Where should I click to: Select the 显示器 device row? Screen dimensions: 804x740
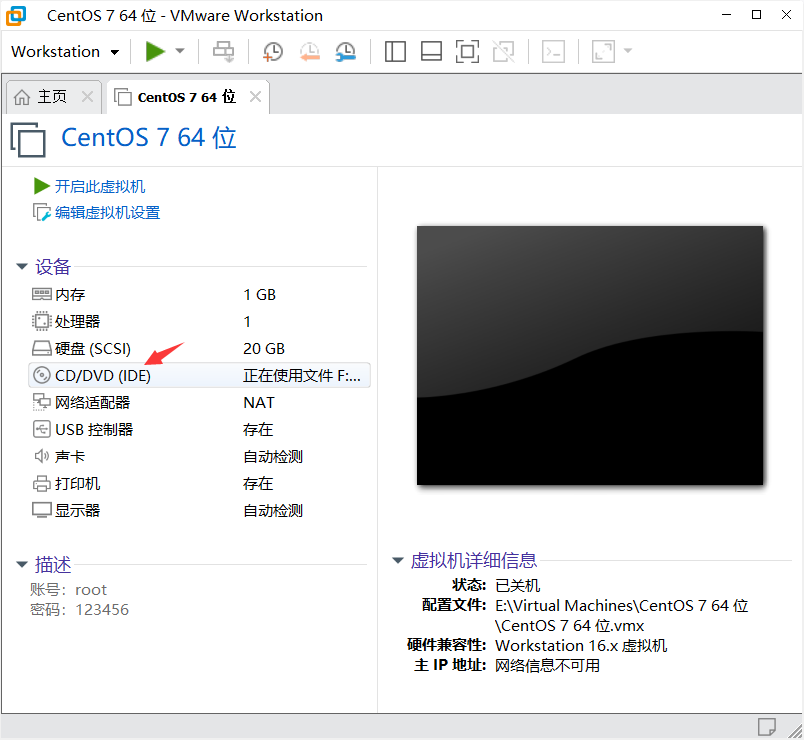click(x=199, y=510)
